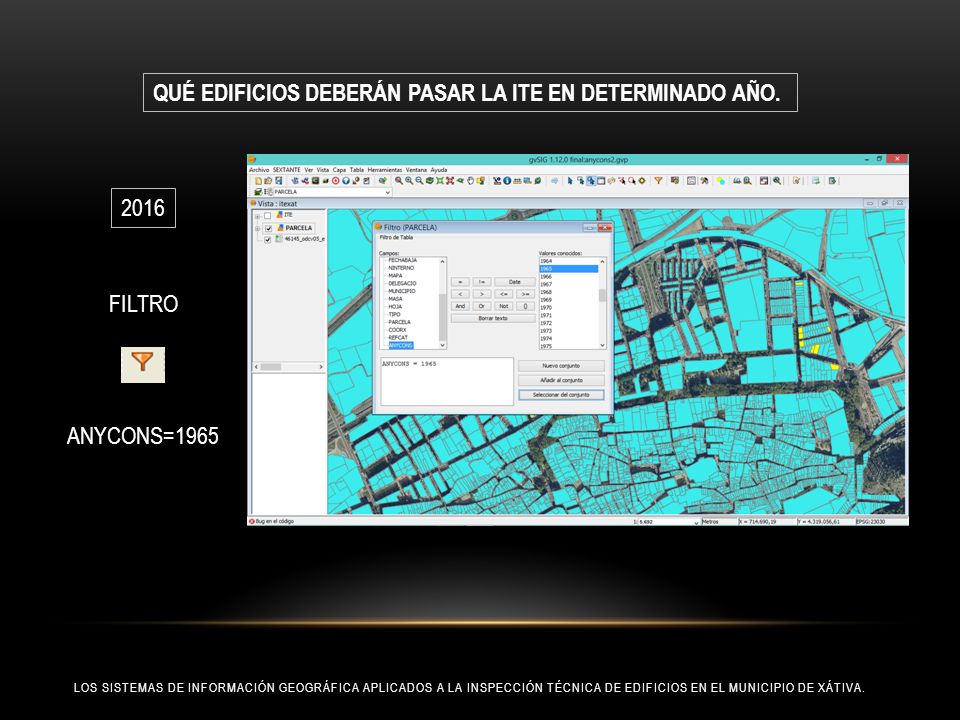This screenshot has width=960, height=720.
Task: Click the Campos list scrollbar thumb
Action: pos(443,317)
